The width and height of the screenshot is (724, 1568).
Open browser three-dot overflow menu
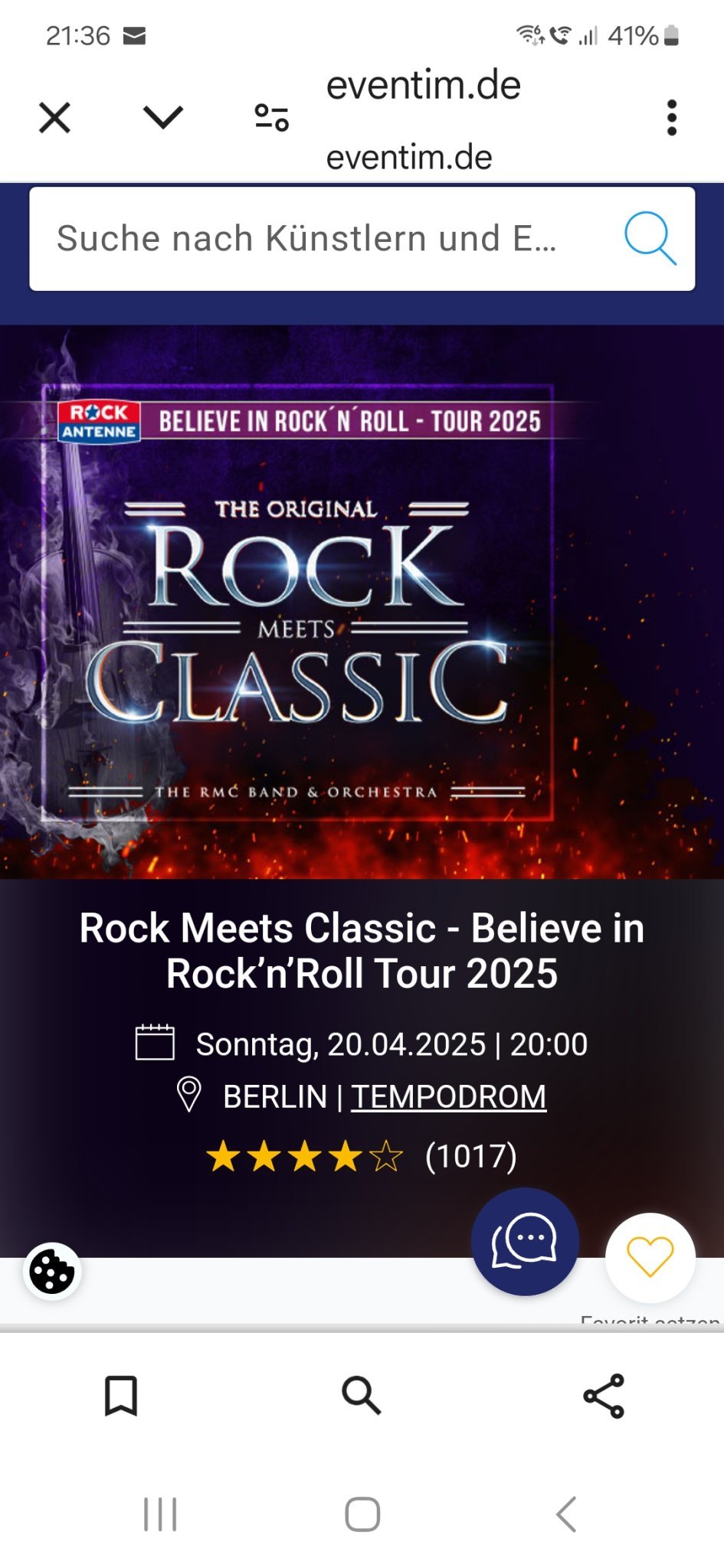[672, 118]
